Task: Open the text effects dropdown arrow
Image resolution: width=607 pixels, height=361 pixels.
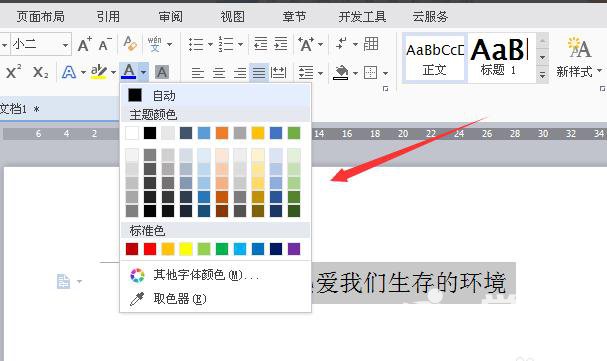Action: click(x=83, y=72)
